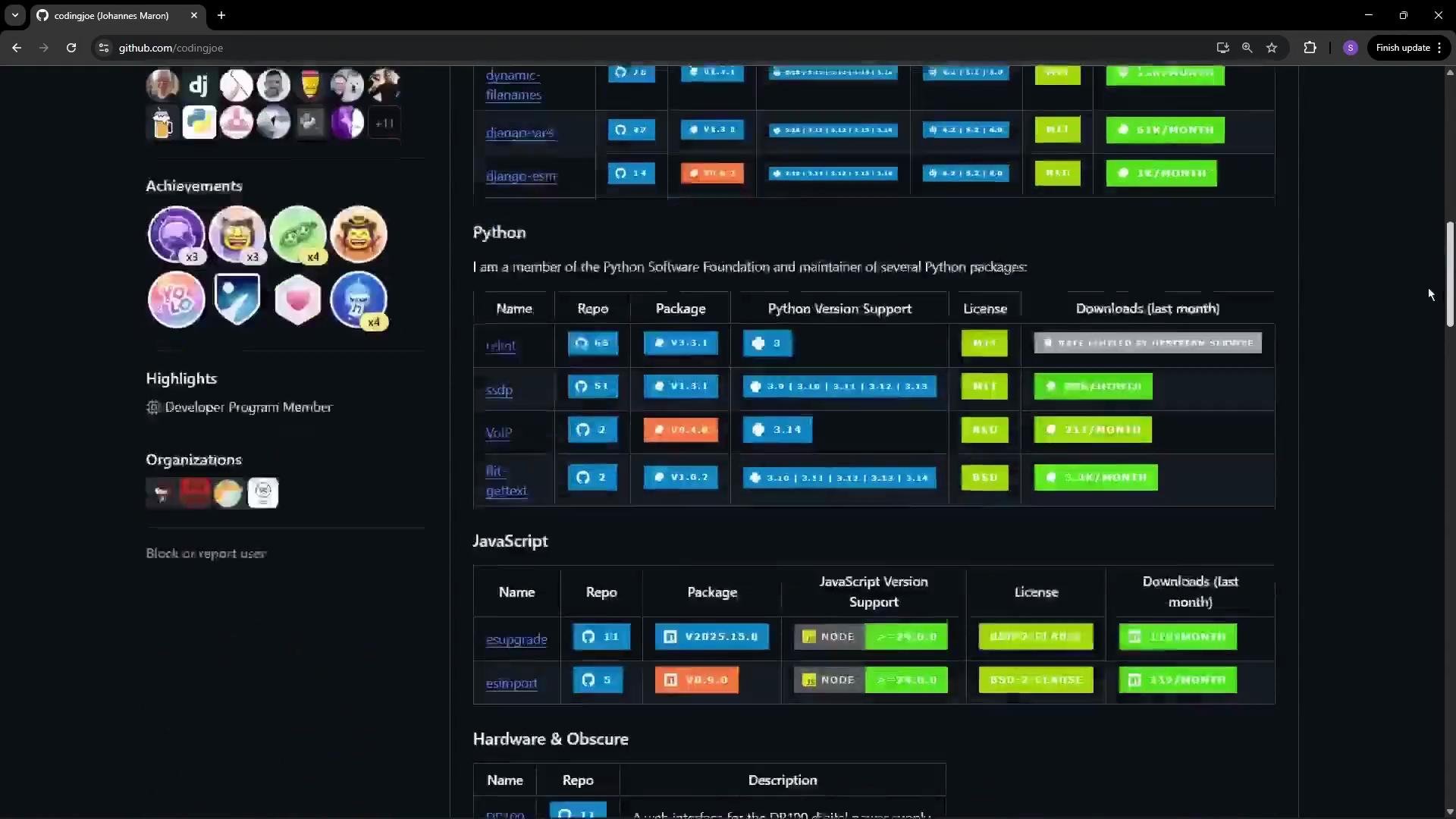Open the esimport package link
The image size is (1456, 819).
tap(511, 683)
